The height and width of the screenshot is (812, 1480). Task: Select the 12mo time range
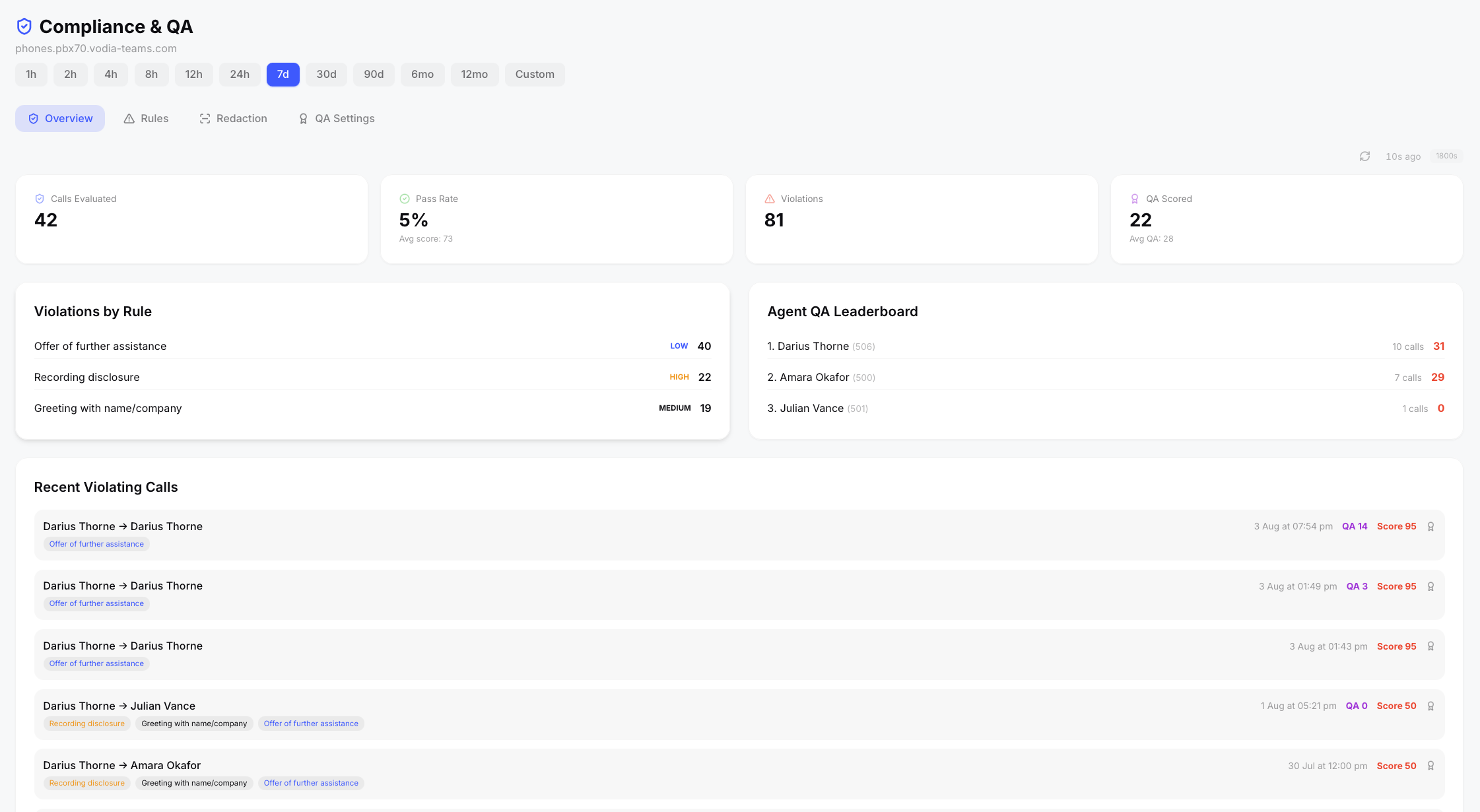pos(475,75)
